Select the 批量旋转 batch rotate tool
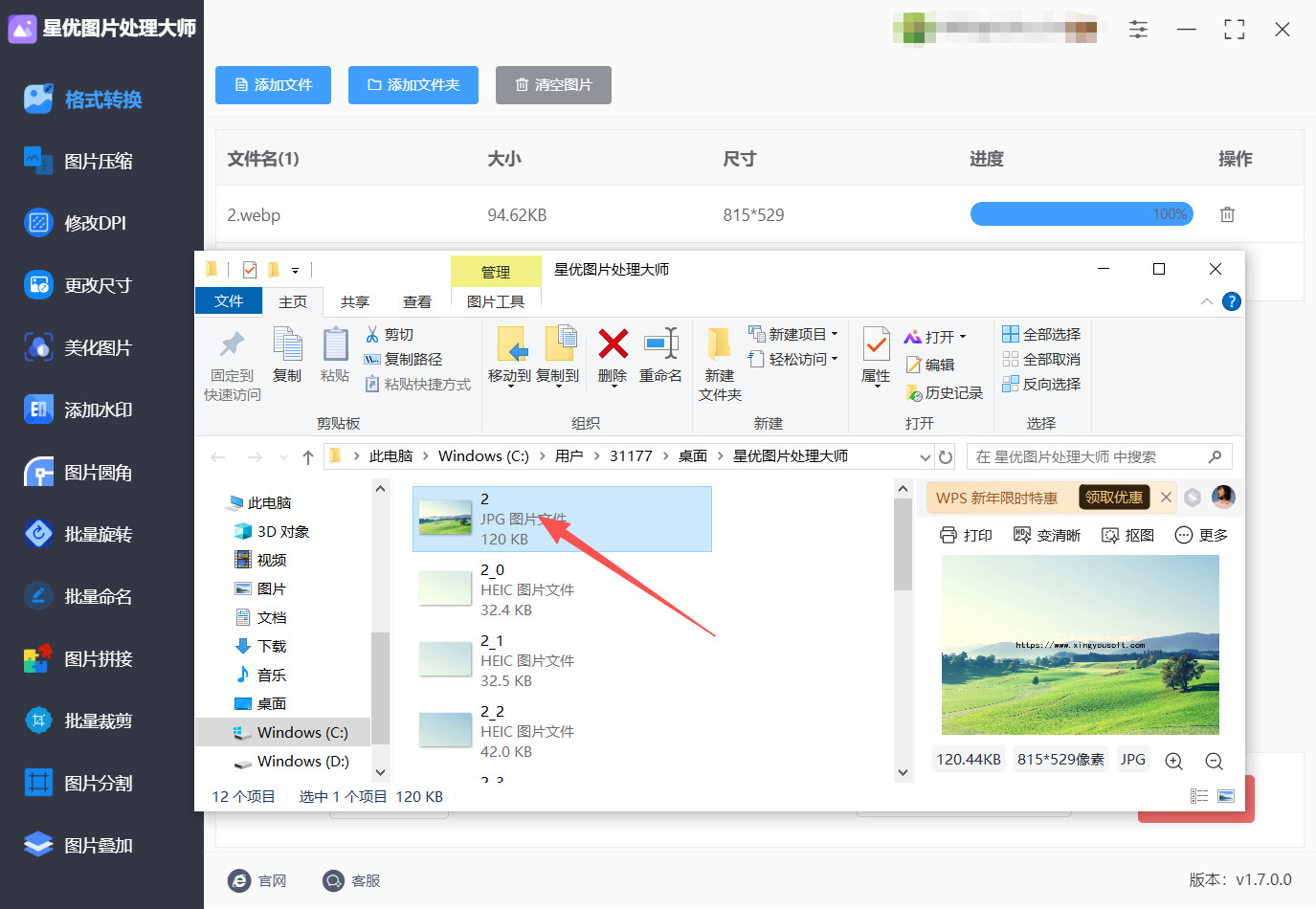 tap(79, 534)
